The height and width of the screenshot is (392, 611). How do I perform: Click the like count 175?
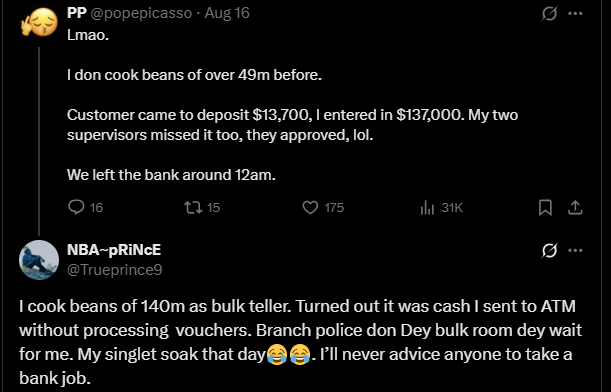334,208
